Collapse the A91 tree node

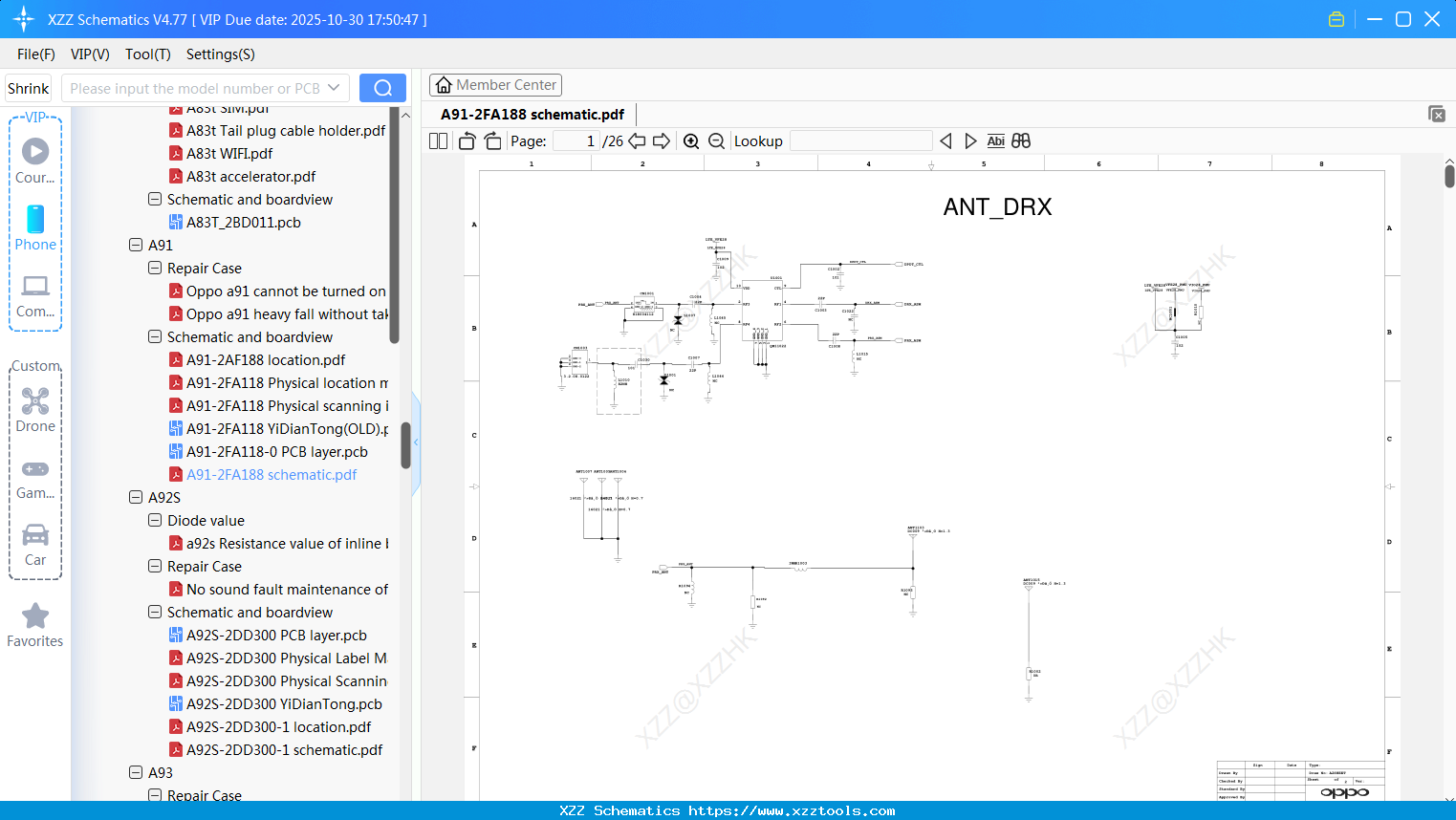135,245
